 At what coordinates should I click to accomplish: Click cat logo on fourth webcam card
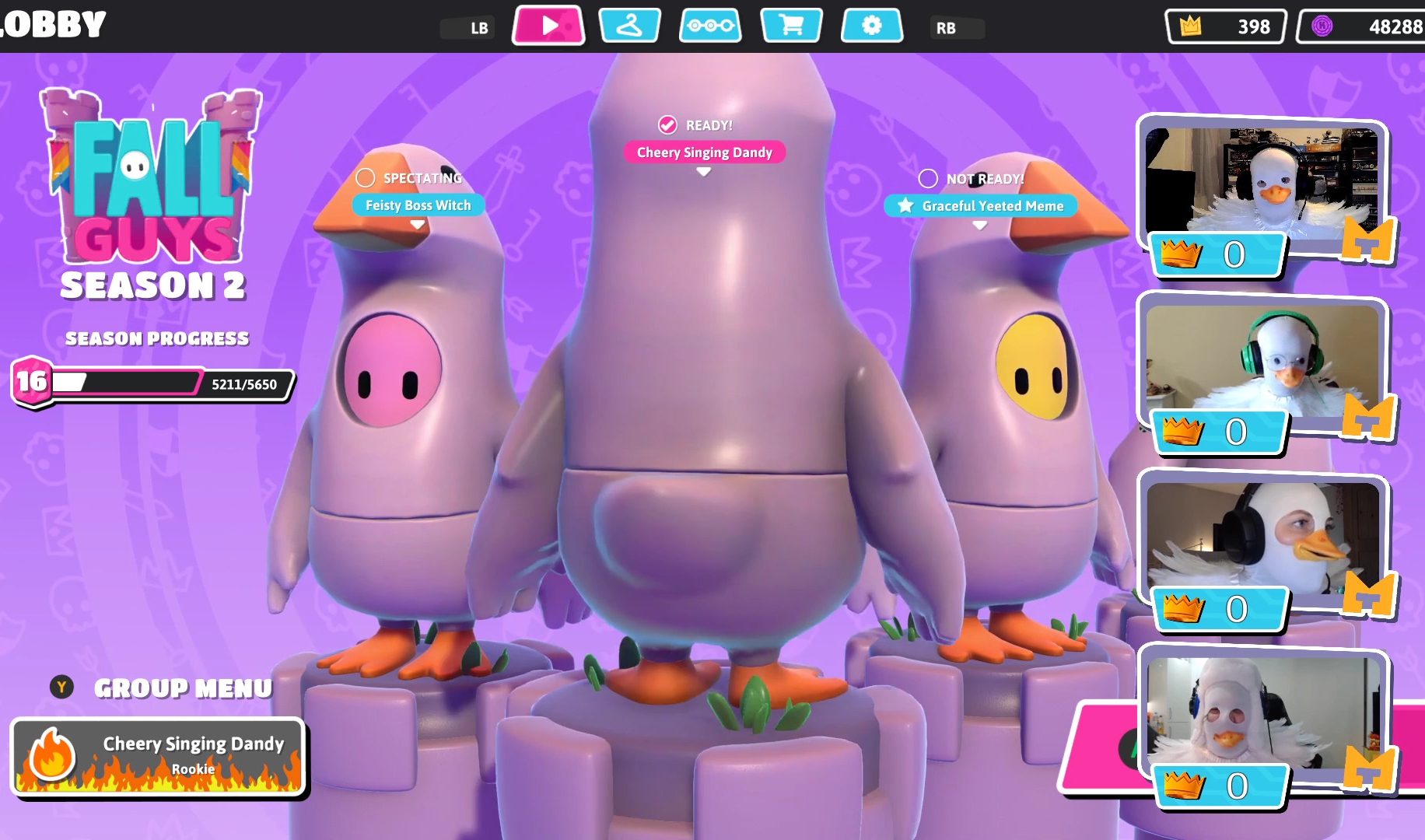pyautogui.click(x=1371, y=768)
